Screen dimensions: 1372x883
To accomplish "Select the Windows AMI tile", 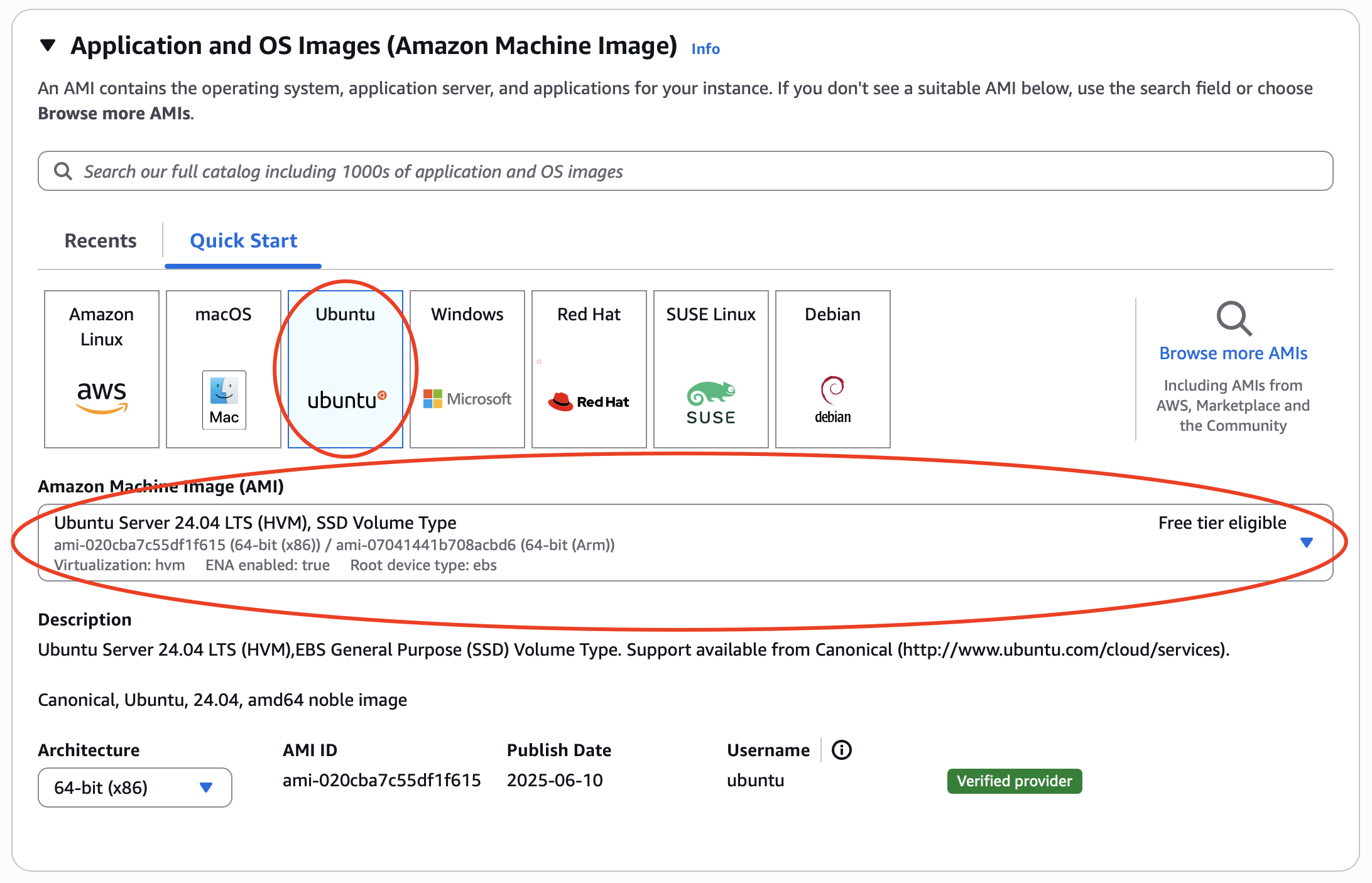I will click(467, 369).
